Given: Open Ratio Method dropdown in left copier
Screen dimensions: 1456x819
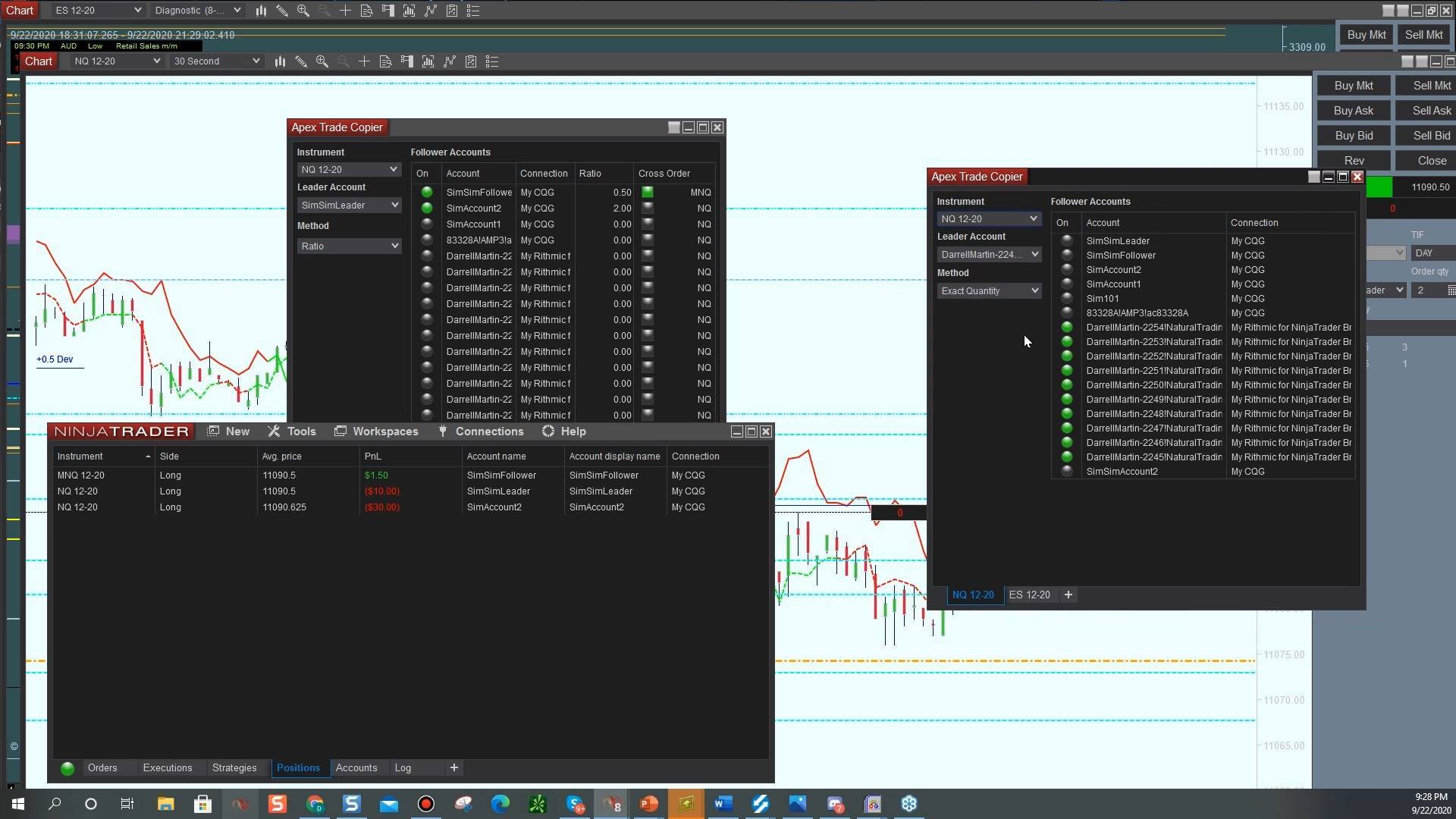Looking at the screenshot, I should [349, 246].
